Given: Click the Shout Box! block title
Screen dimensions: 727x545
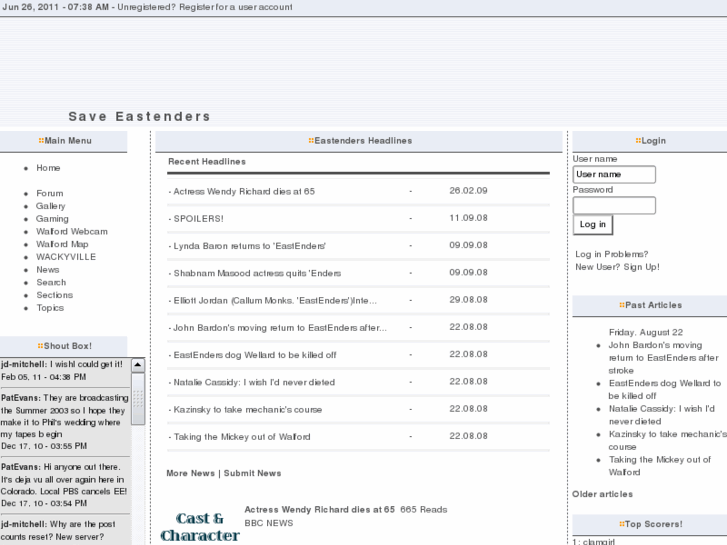Looking at the screenshot, I should 68,346.
